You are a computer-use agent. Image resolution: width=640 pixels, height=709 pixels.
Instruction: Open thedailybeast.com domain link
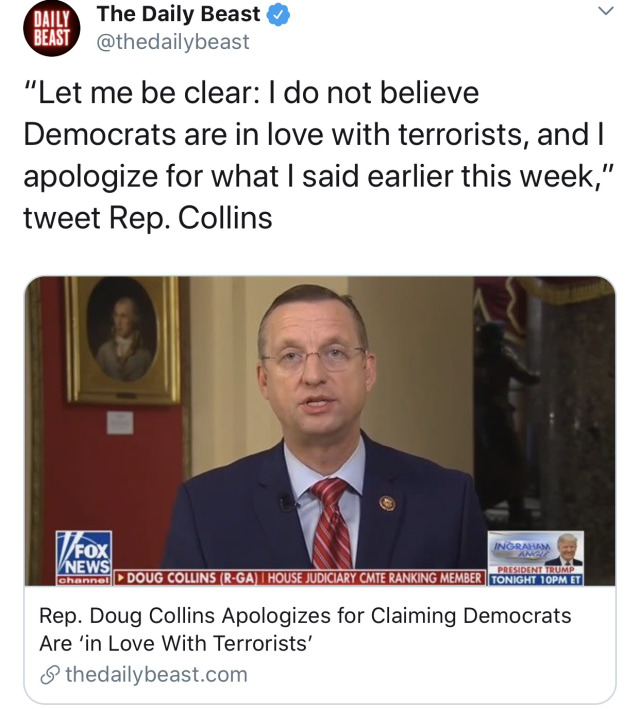[x=156, y=675]
